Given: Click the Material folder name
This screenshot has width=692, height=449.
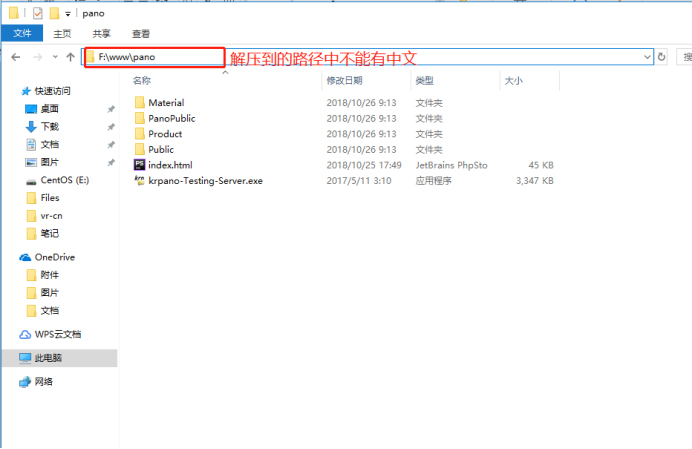Looking at the screenshot, I should (x=166, y=102).
